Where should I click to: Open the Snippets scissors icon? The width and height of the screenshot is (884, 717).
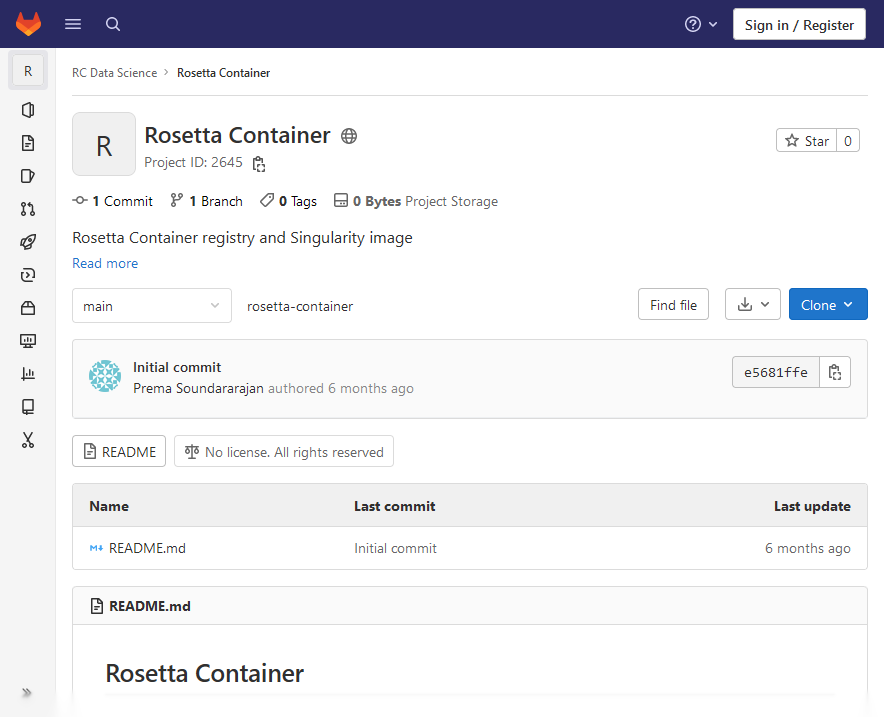pos(28,440)
